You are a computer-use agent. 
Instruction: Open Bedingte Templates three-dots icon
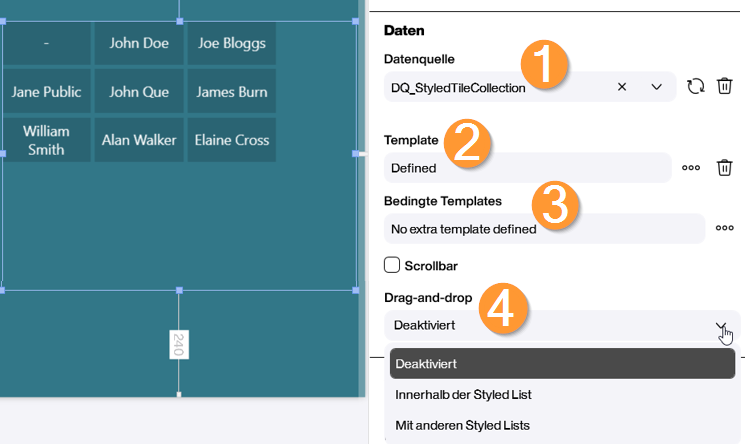coord(725,228)
